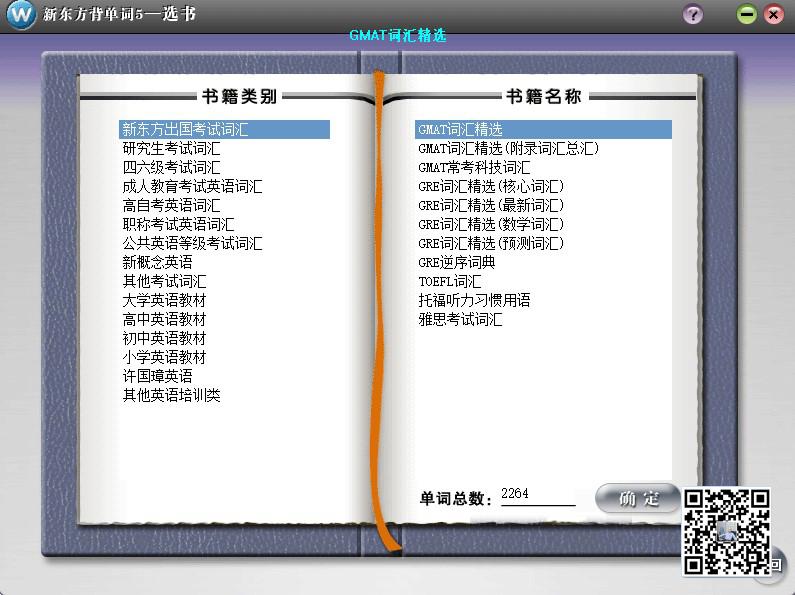Click the QR code image
The image size is (795, 595).
pos(727,531)
